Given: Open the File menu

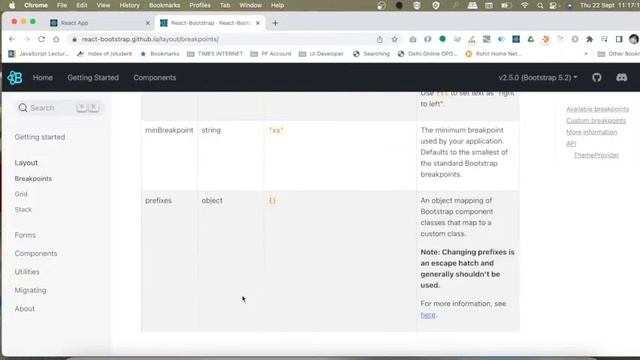Looking at the screenshot, I should (x=62, y=5).
